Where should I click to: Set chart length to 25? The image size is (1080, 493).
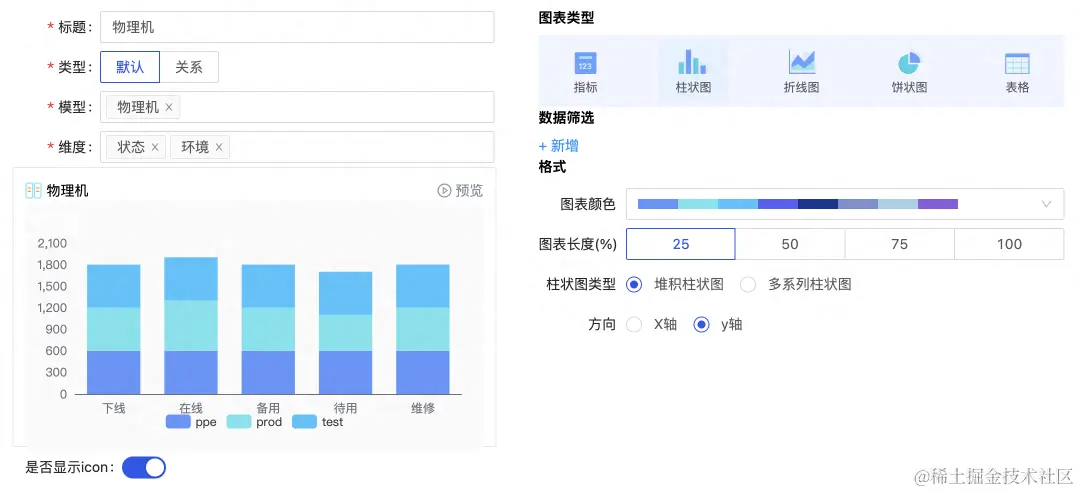[681, 244]
